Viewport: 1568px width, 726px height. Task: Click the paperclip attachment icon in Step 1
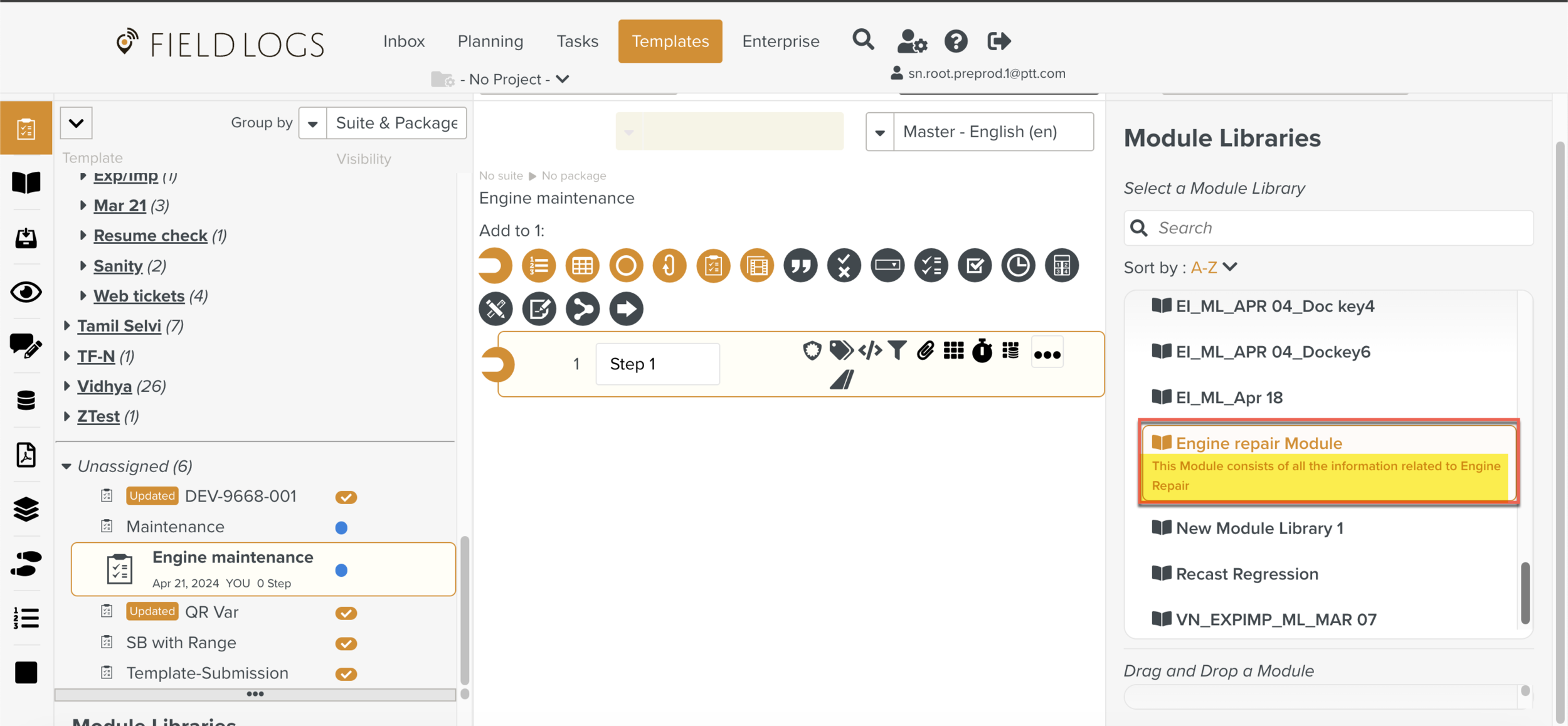click(x=925, y=350)
